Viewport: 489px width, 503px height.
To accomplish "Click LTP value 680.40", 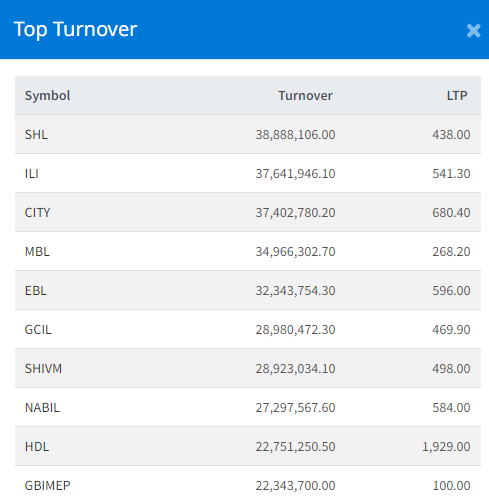I will coord(451,213).
